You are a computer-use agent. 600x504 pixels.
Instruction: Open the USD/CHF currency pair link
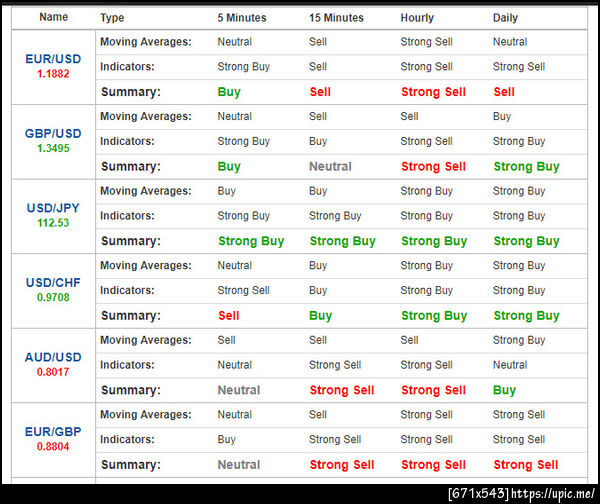[x=53, y=282]
